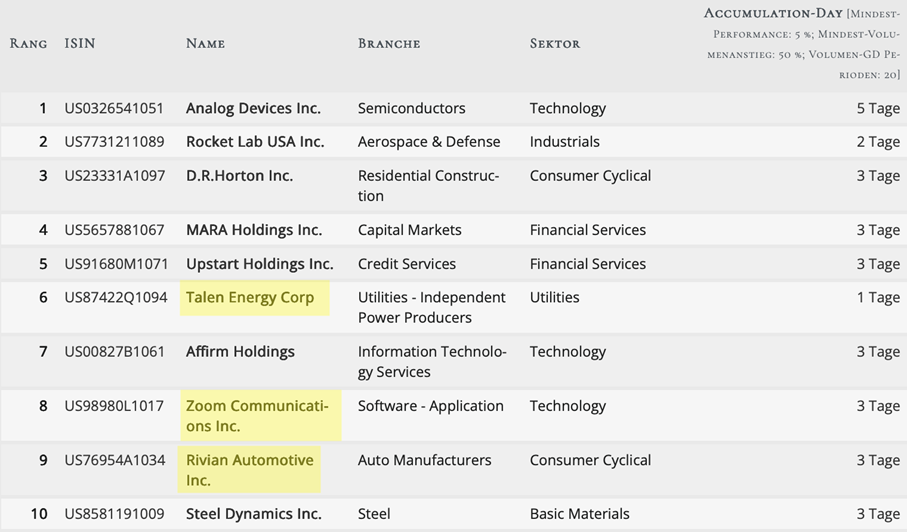Select ISIN US7731211089
The width and height of the screenshot is (907, 532).
(115, 142)
